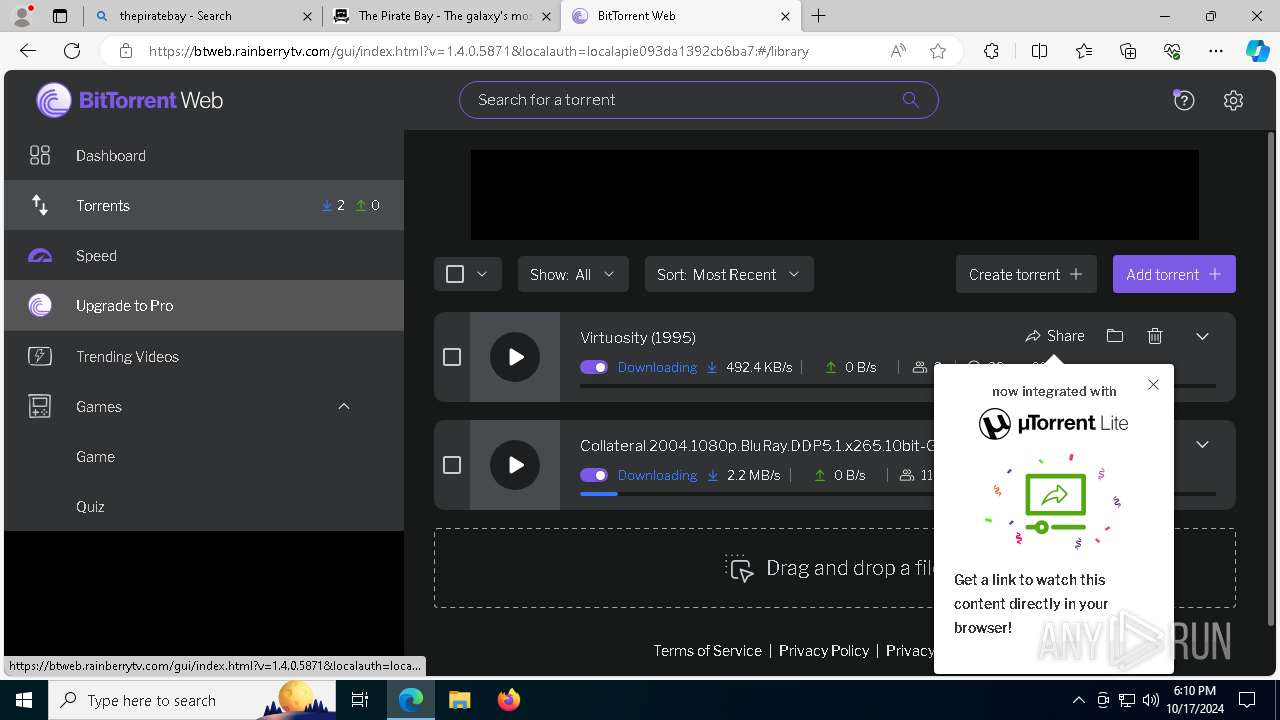The width and height of the screenshot is (1280, 720).
Task: Toggle split screen in Edge
Action: [x=1039, y=51]
